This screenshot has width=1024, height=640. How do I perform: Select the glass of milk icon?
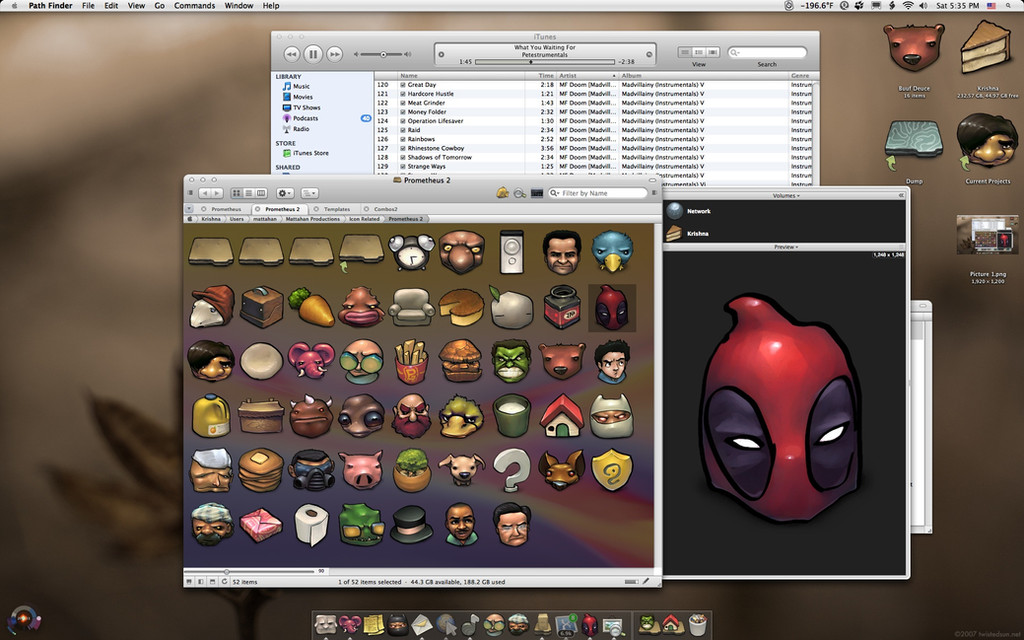pos(511,415)
